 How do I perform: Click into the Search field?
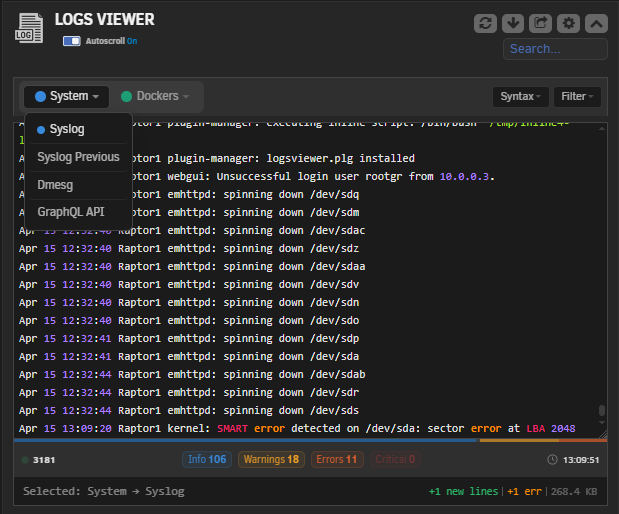coord(555,49)
